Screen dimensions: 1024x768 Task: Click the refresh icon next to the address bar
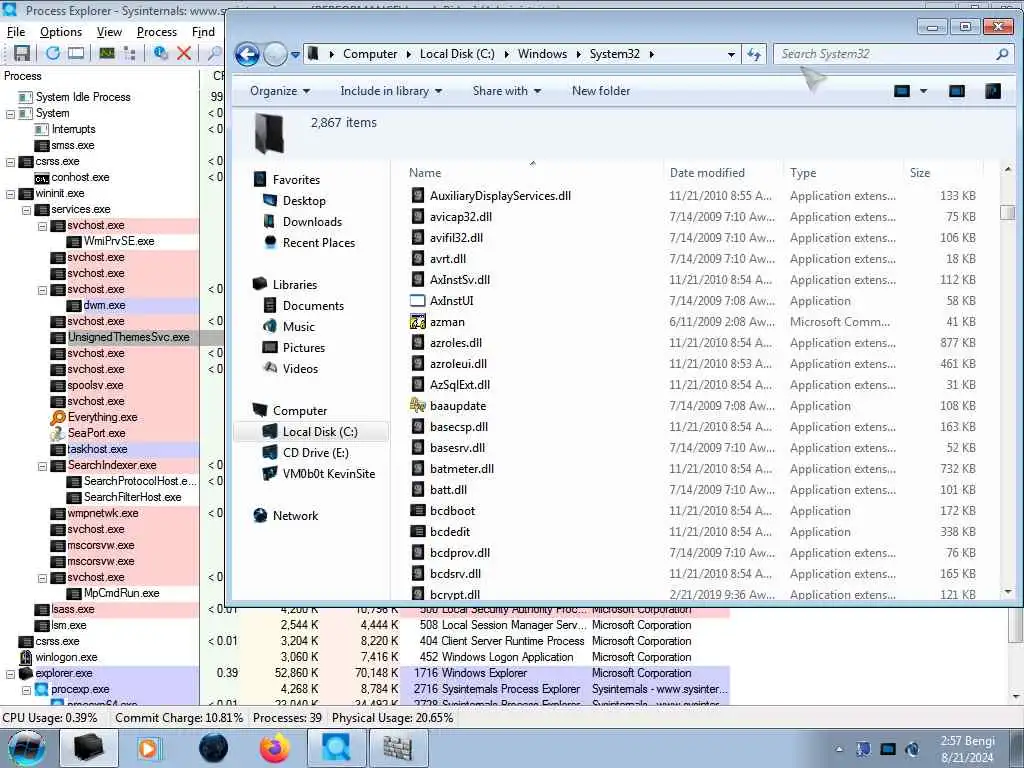[x=754, y=54]
